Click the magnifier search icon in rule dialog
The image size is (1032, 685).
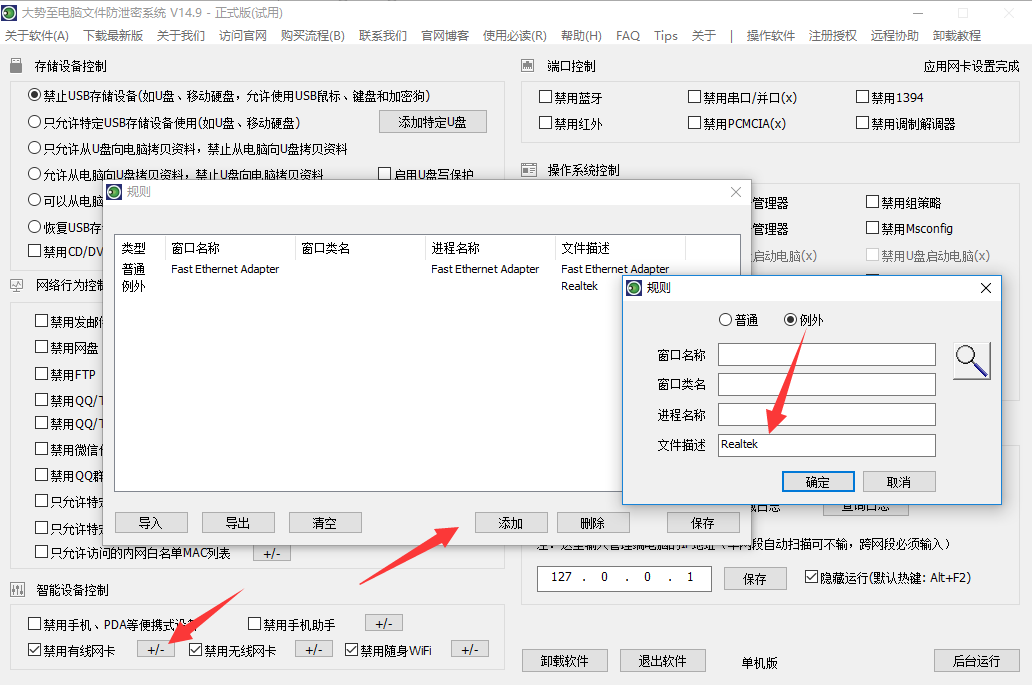click(x=971, y=360)
